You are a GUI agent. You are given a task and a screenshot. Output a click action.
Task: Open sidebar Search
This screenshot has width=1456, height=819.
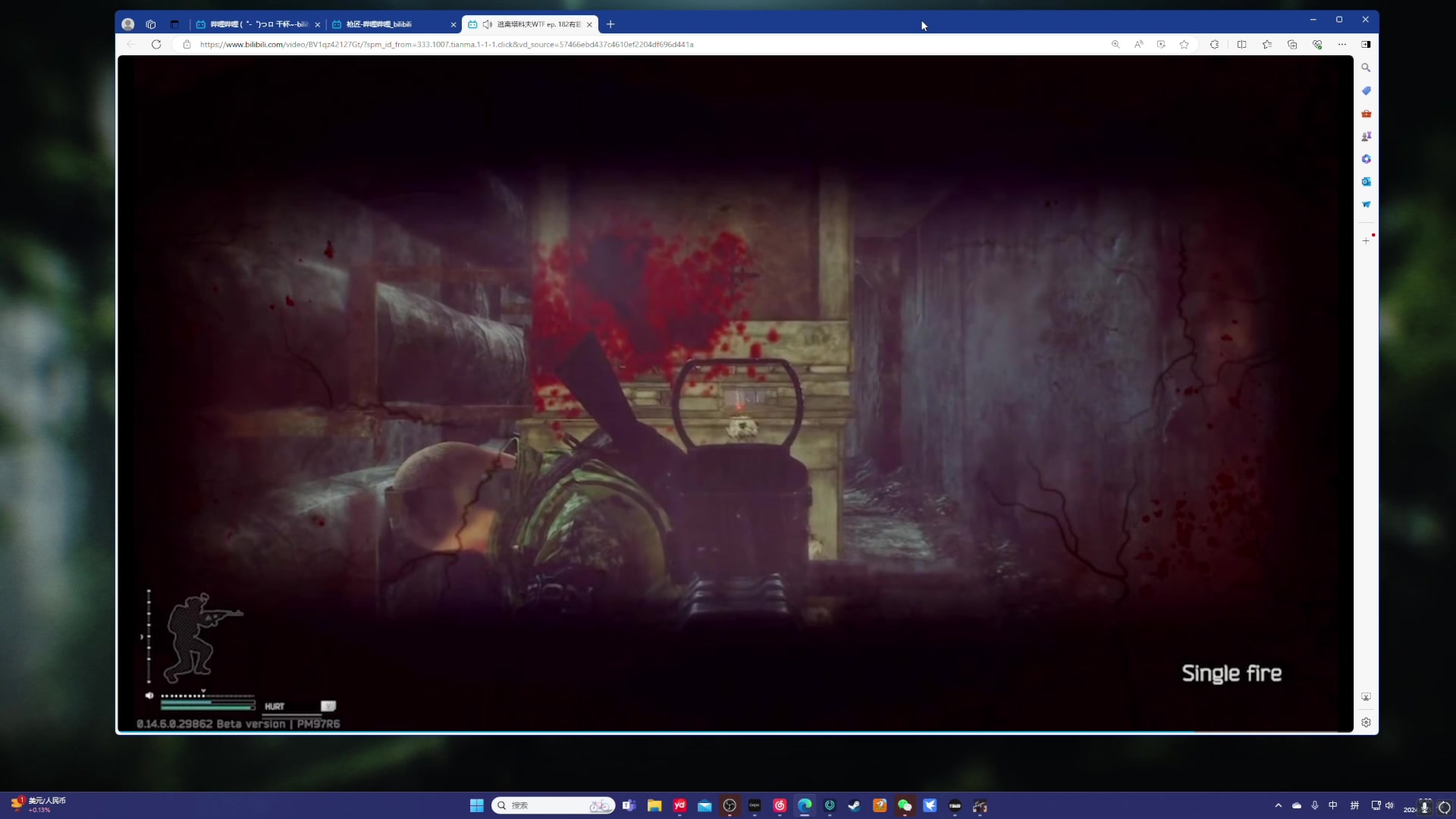coord(1366,67)
